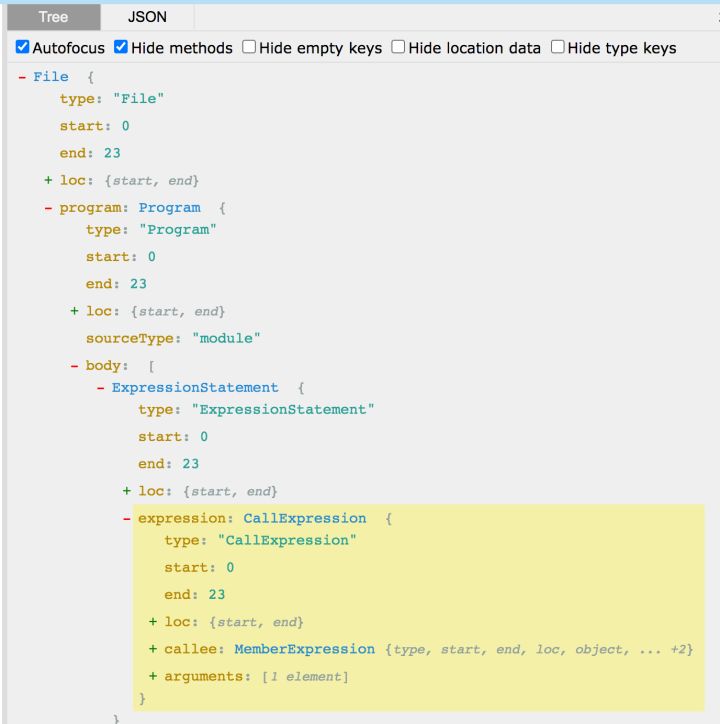Select the "ExpressionStatement" type string
Screen dimensions: 720x724
tap(283, 410)
